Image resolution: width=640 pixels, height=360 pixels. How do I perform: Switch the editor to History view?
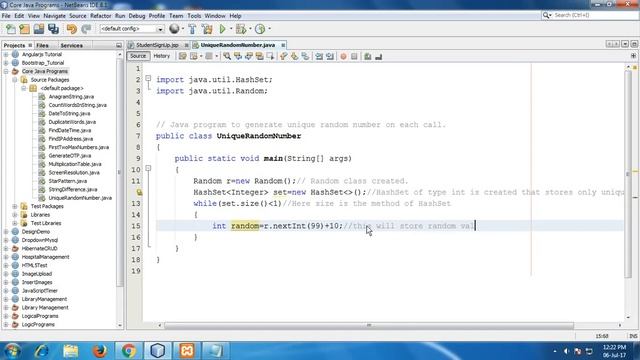[x=162, y=56]
